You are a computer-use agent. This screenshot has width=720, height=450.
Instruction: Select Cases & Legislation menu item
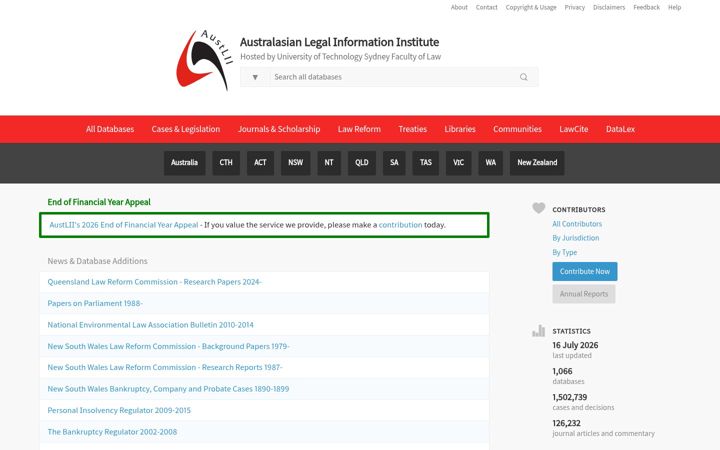click(x=186, y=129)
